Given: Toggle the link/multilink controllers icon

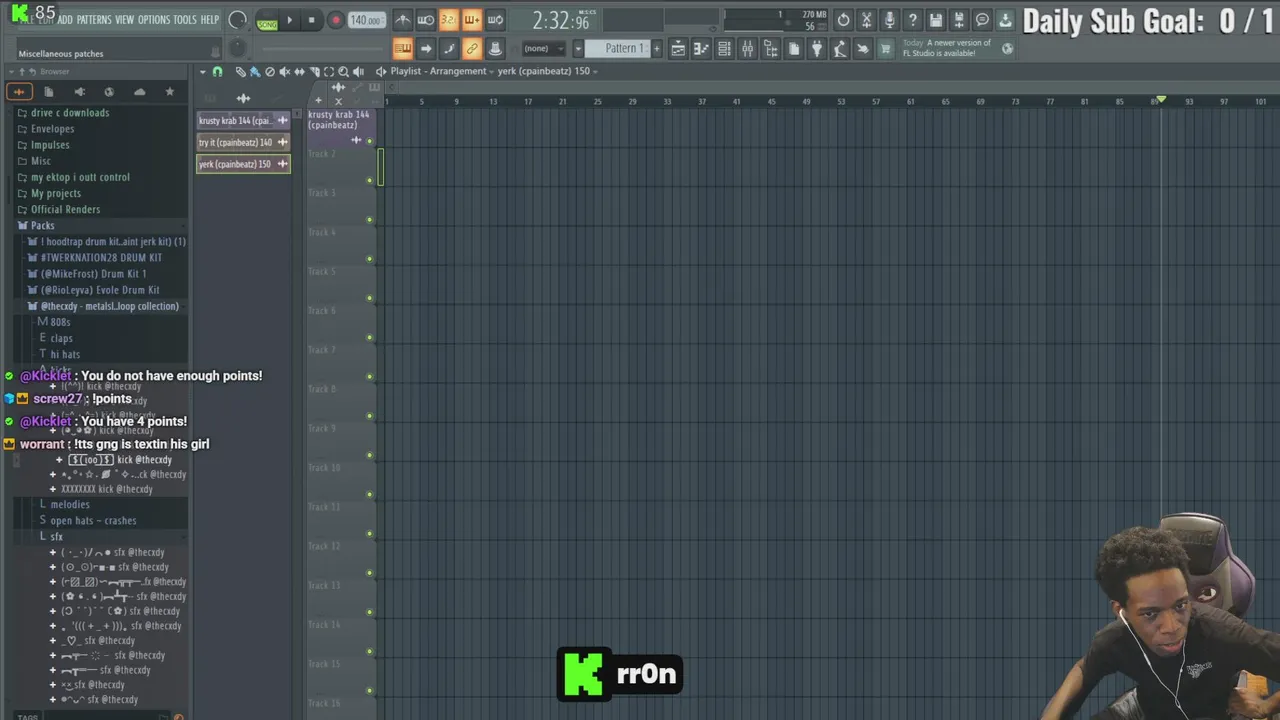Looking at the screenshot, I should click(x=472, y=48).
